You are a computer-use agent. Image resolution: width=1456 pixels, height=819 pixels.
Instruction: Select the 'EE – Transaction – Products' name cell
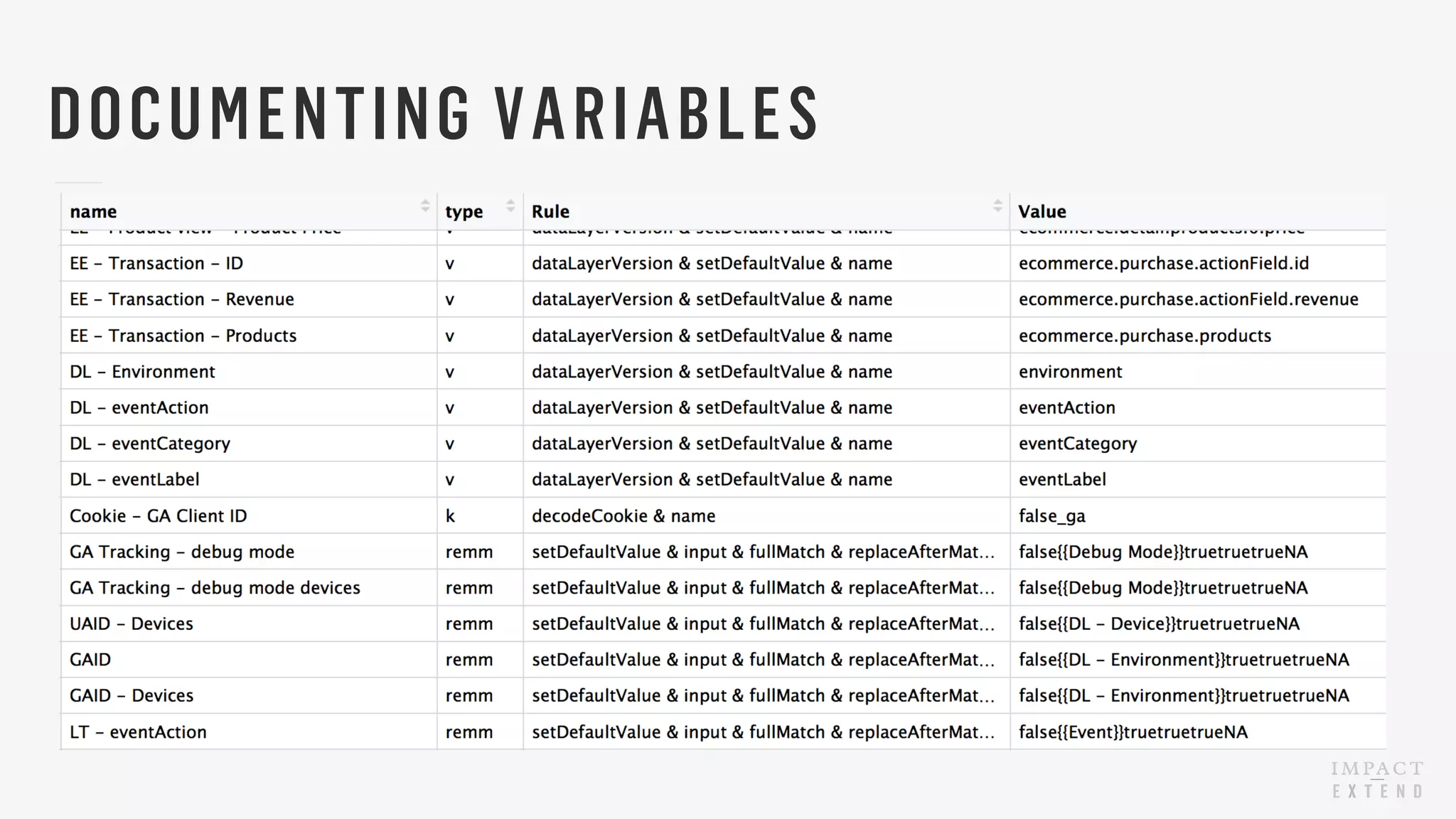click(x=249, y=336)
